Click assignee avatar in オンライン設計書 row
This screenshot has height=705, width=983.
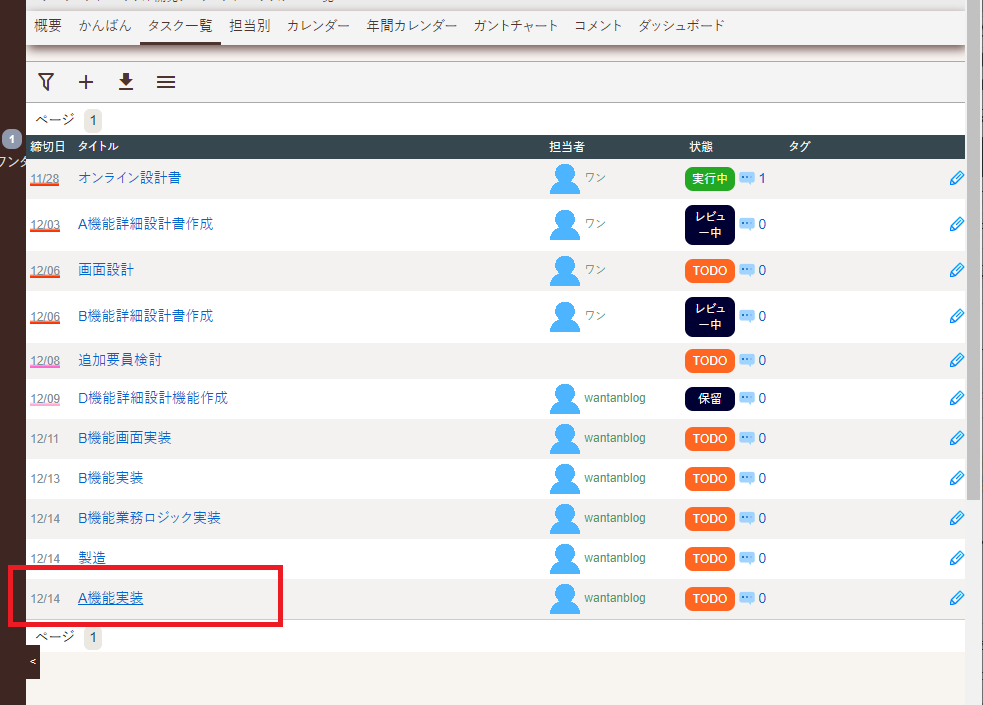pyautogui.click(x=564, y=179)
